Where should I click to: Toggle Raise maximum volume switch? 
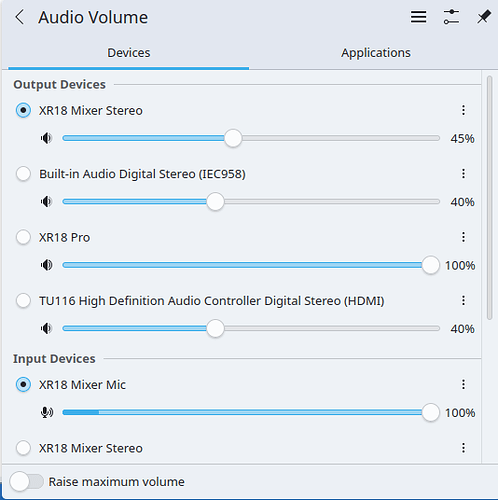point(27,482)
